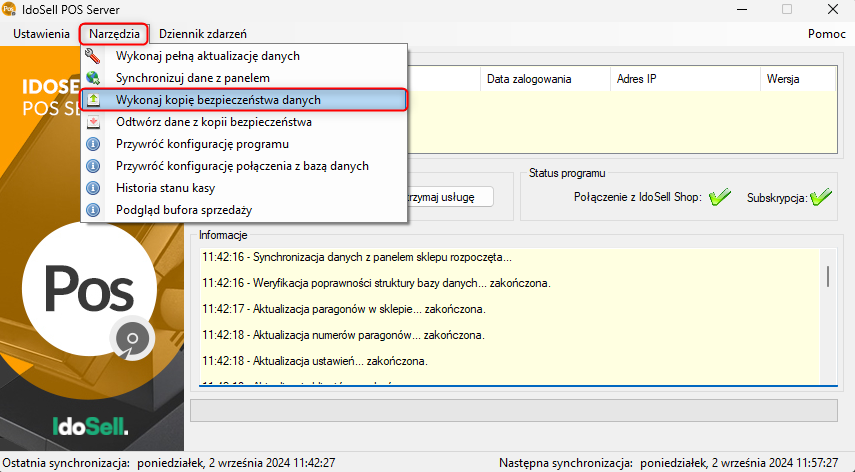
Task: Open Podgląd bufora sprzedaży
Action: [244, 210]
